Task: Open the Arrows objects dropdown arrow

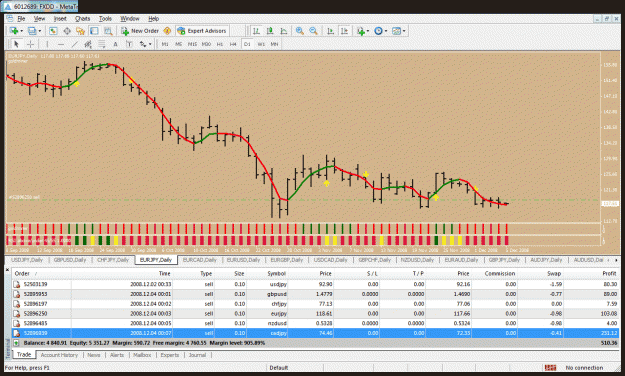Action: coord(150,45)
